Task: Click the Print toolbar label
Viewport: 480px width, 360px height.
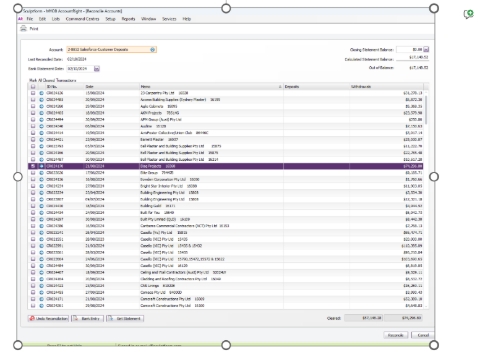Action: coord(34,29)
